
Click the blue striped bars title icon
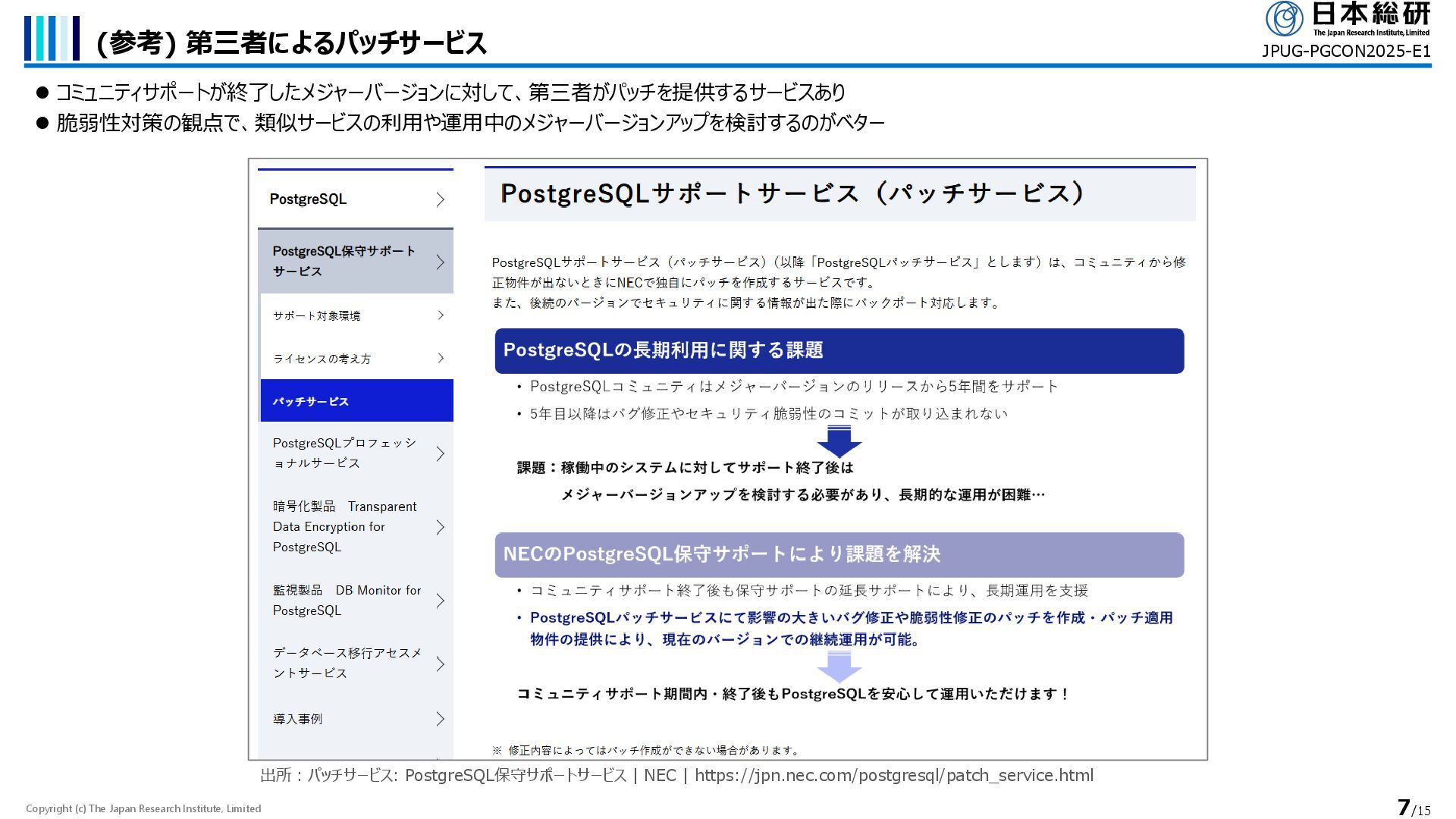pyautogui.click(x=52, y=38)
